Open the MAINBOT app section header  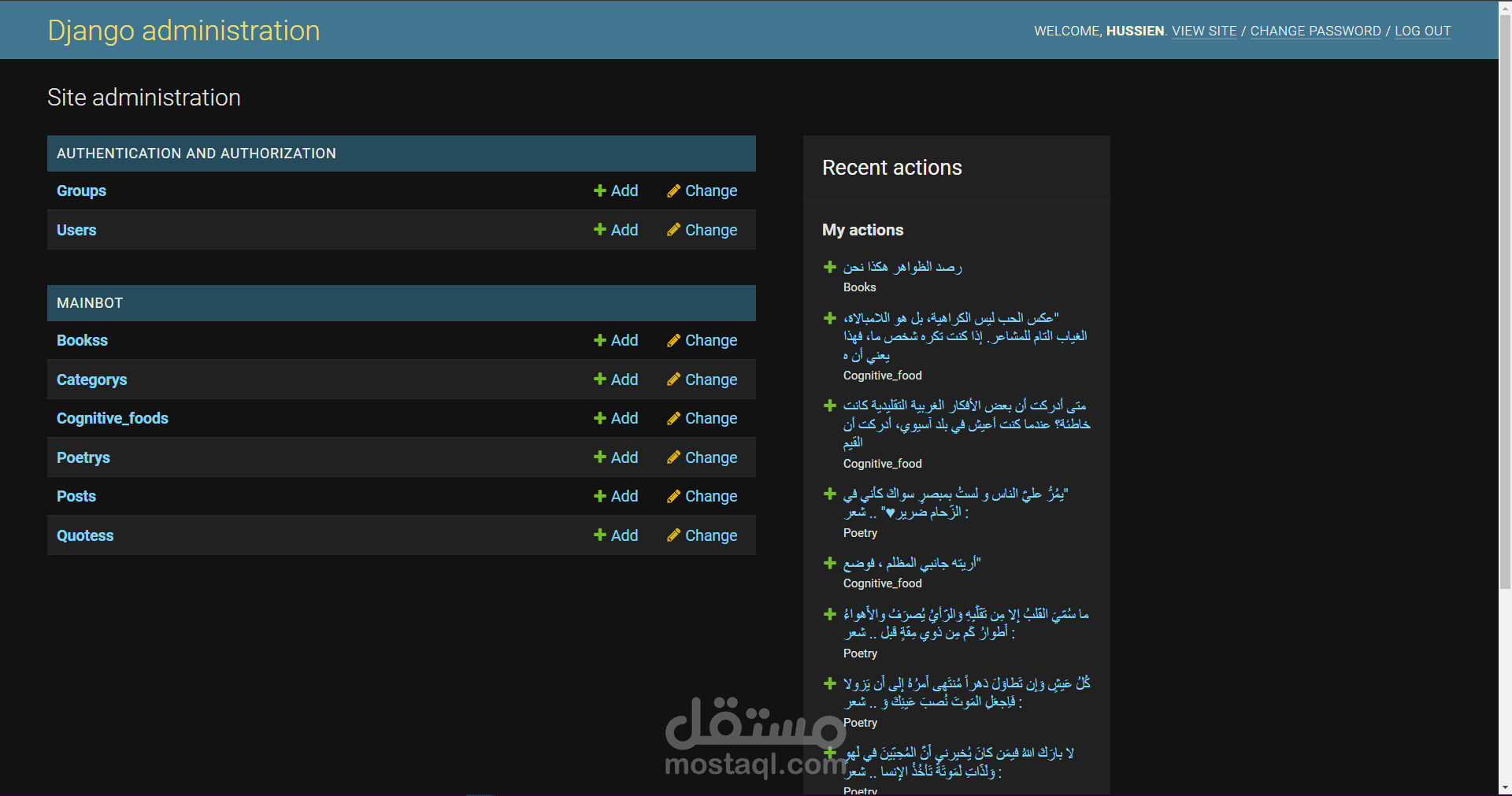pyautogui.click(x=90, y=303)
